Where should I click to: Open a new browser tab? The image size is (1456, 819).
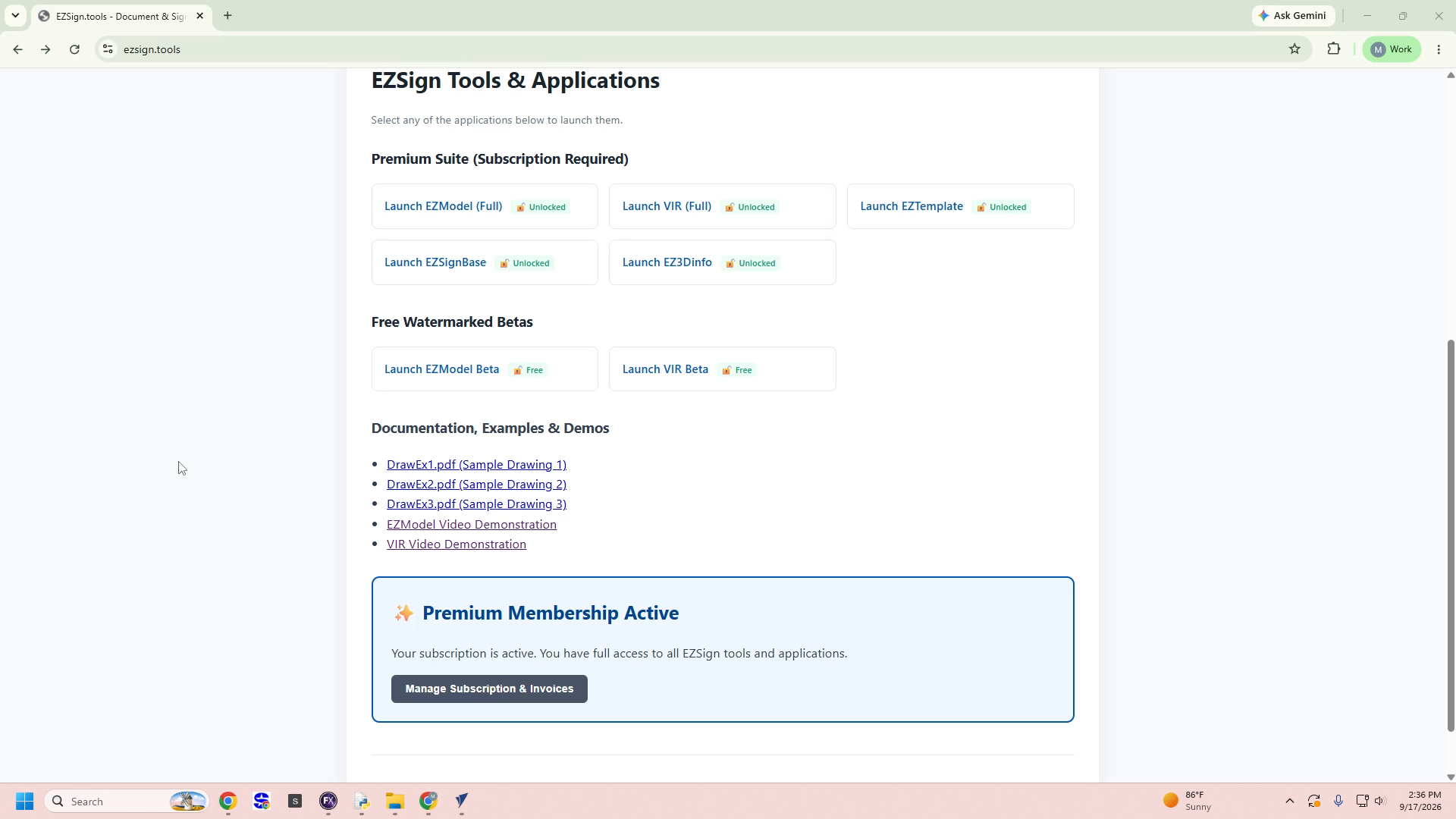click(x=227, y=15)
